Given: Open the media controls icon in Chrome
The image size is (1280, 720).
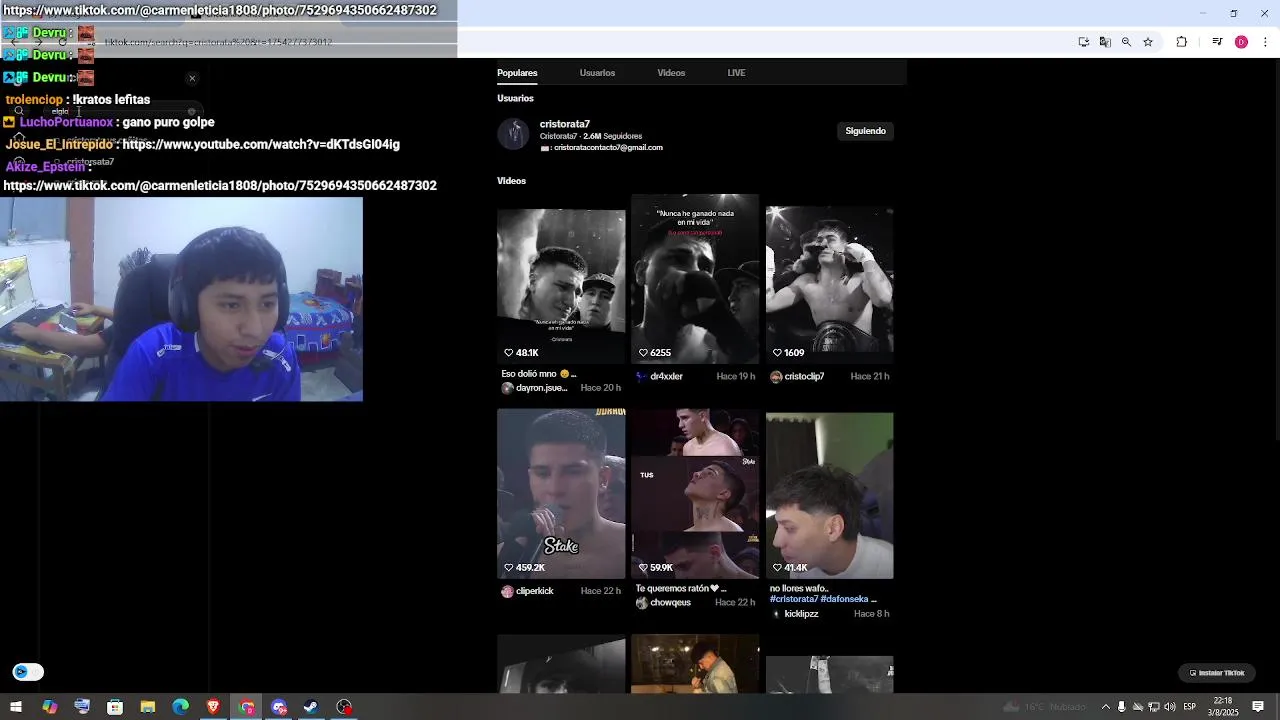Looking at the screenshot, I should [x=1217, y=42].
